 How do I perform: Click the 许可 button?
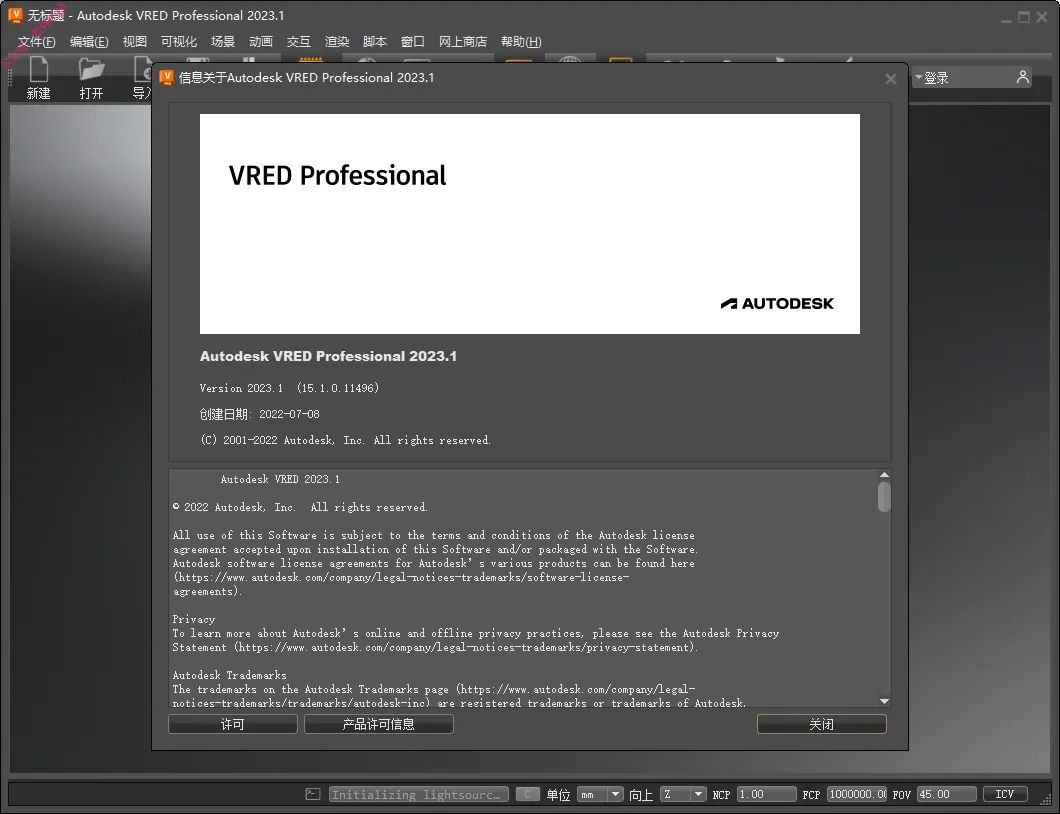tap(232, 724)
